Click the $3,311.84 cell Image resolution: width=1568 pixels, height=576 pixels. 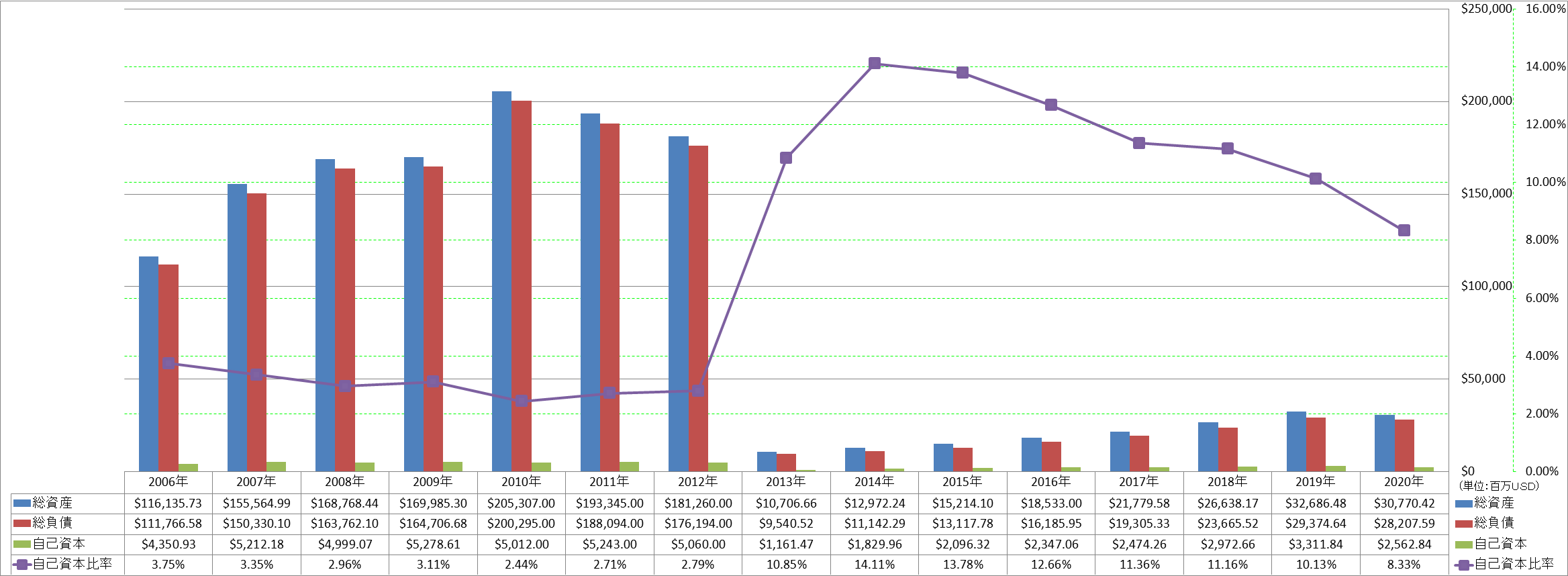[x=1316, y=544]
